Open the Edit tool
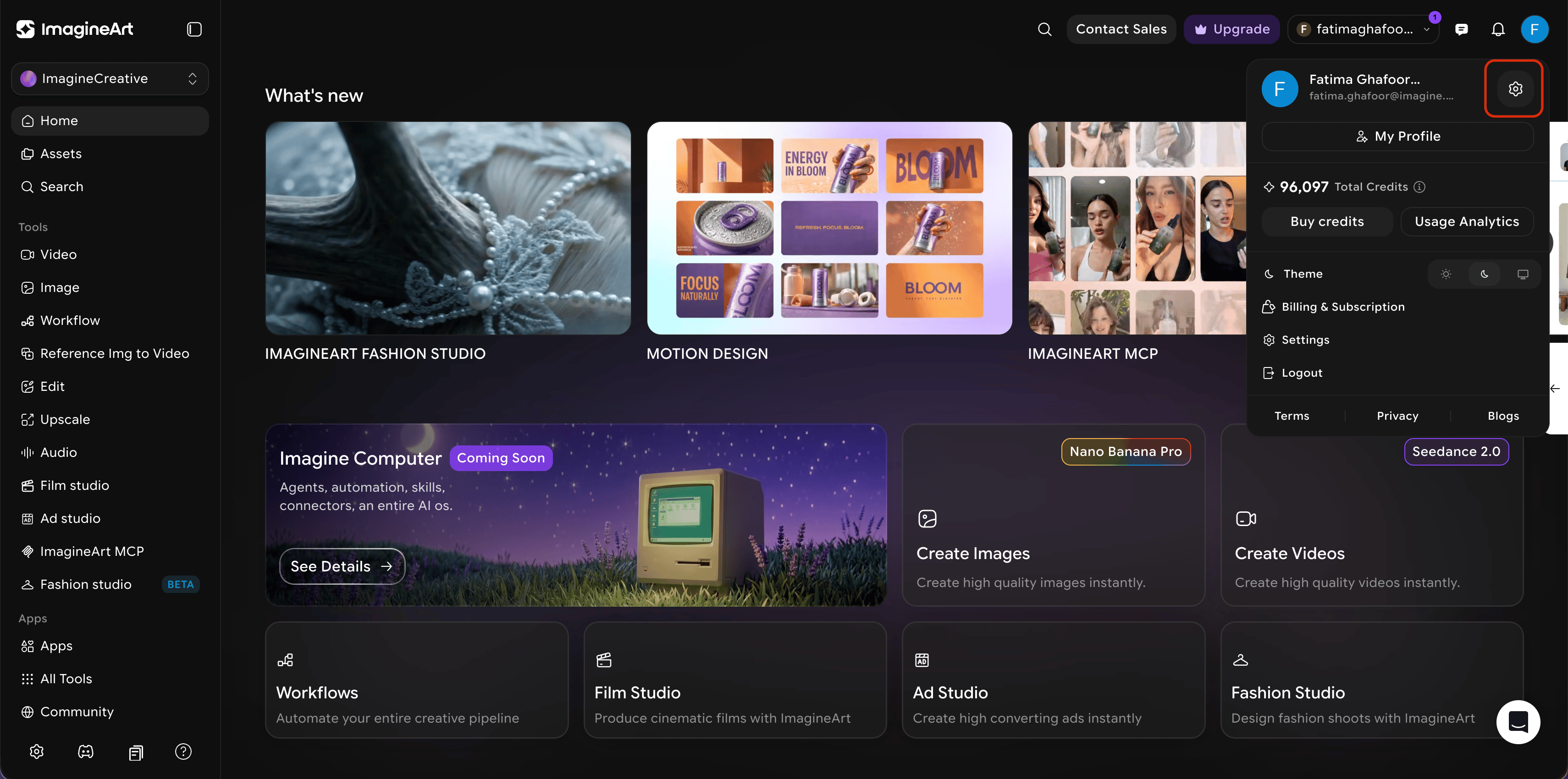The height and width of the screenshot is (779, 1568). (x=110, y=386)
